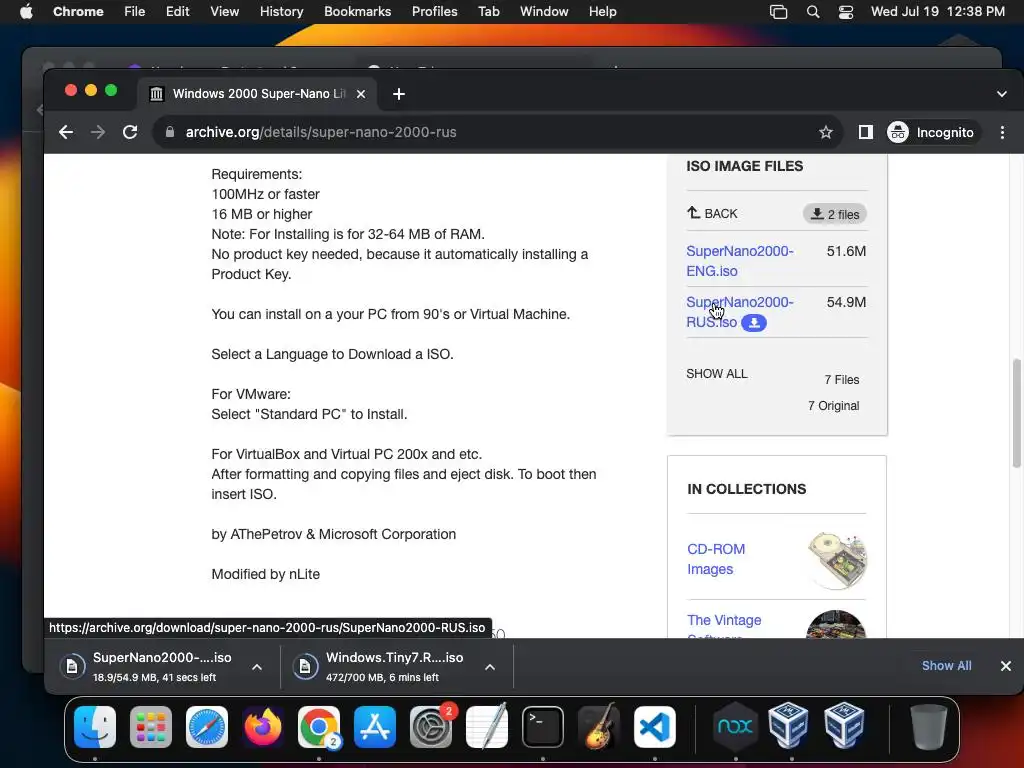Open the View menu
This screenshot has height=768, width=1024.
(x=224, y=11)
